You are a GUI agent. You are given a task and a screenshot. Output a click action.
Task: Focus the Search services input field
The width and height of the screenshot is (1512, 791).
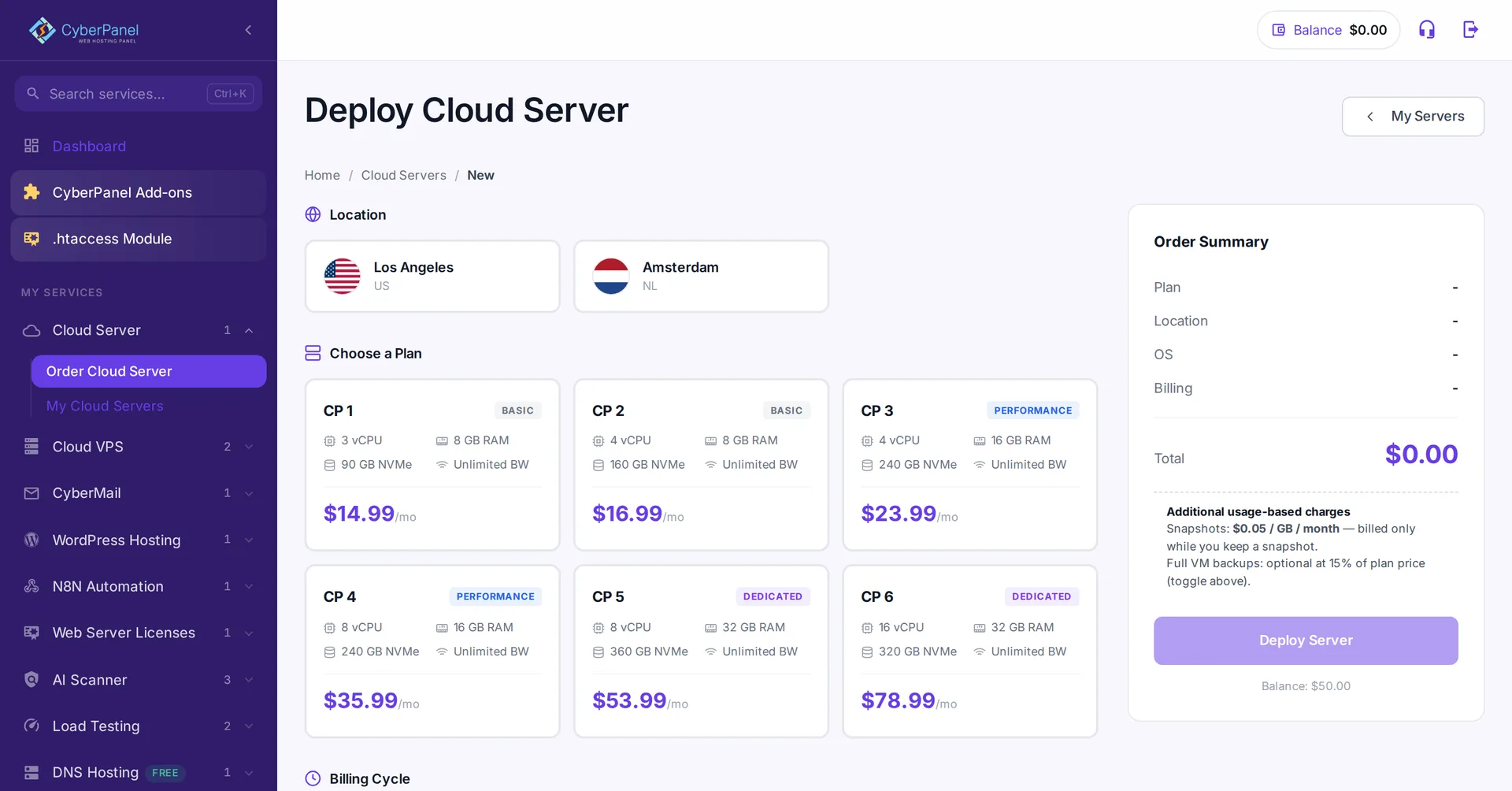point(139,94)
